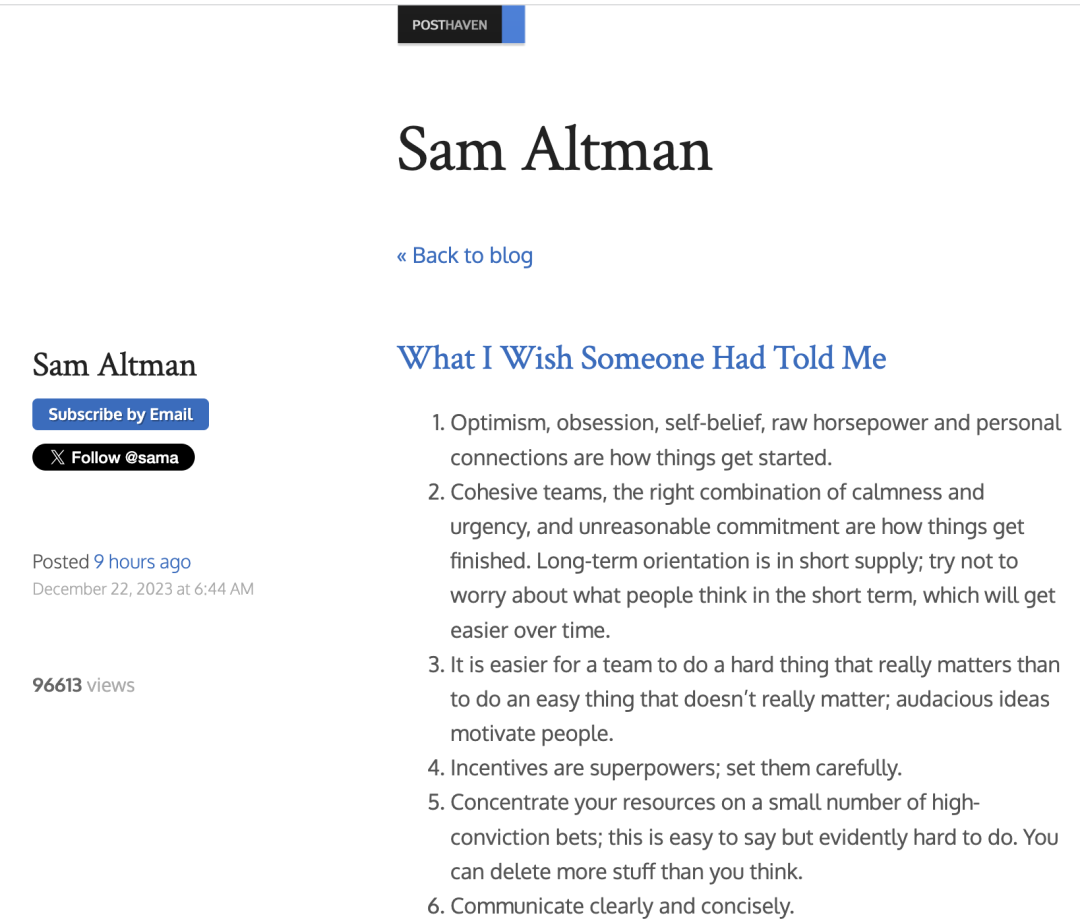Viewport: 1080px width, 921px height.
Task: Subscribe using the Subscribe by Email button
Action: pos(121,414)
